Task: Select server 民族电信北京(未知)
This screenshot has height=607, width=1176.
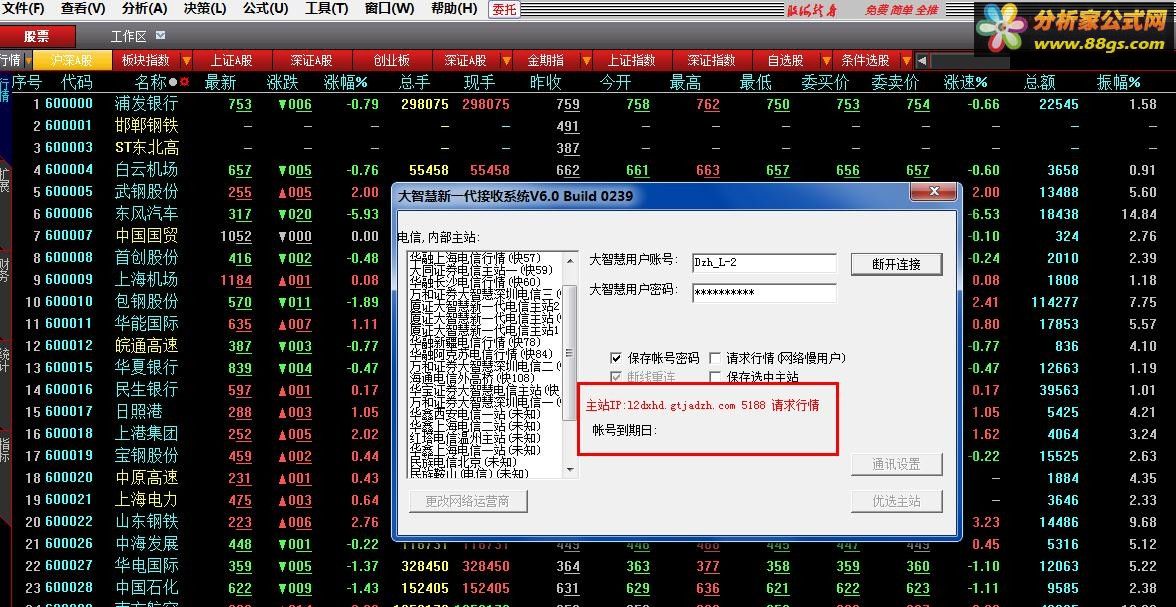Action: click(464, 462)
